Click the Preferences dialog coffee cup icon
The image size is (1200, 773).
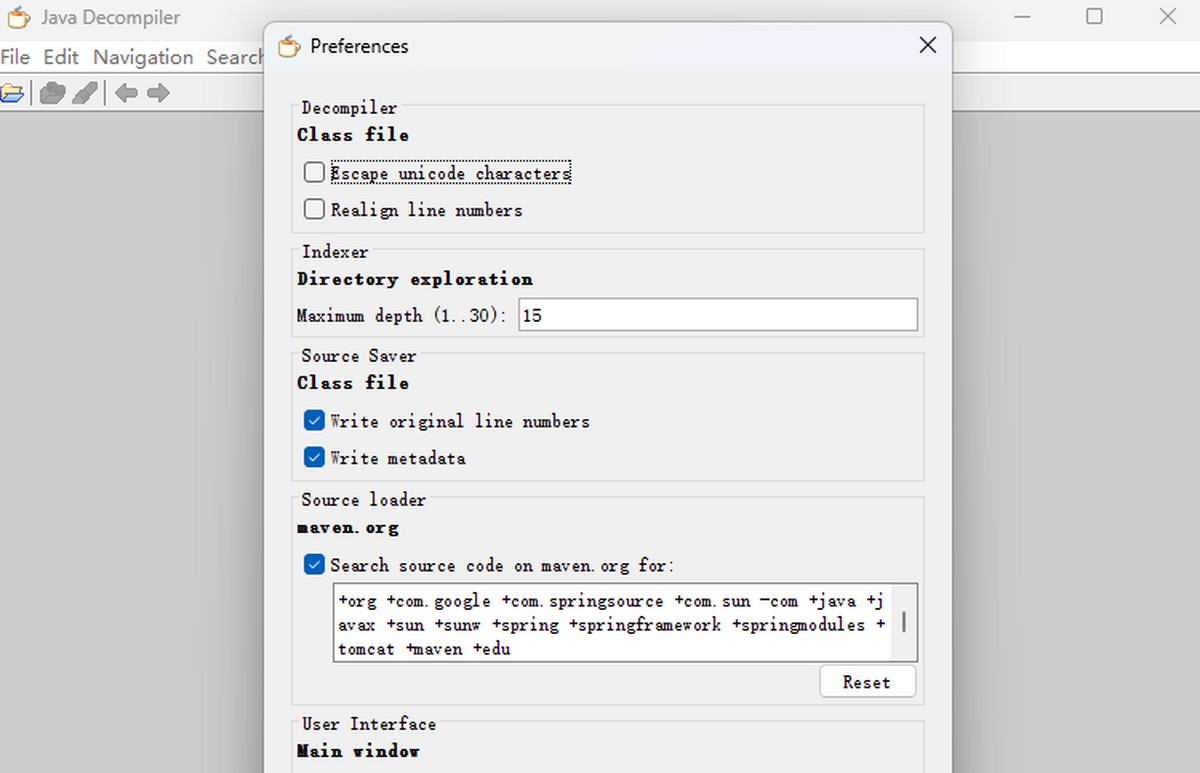[288, 46]
